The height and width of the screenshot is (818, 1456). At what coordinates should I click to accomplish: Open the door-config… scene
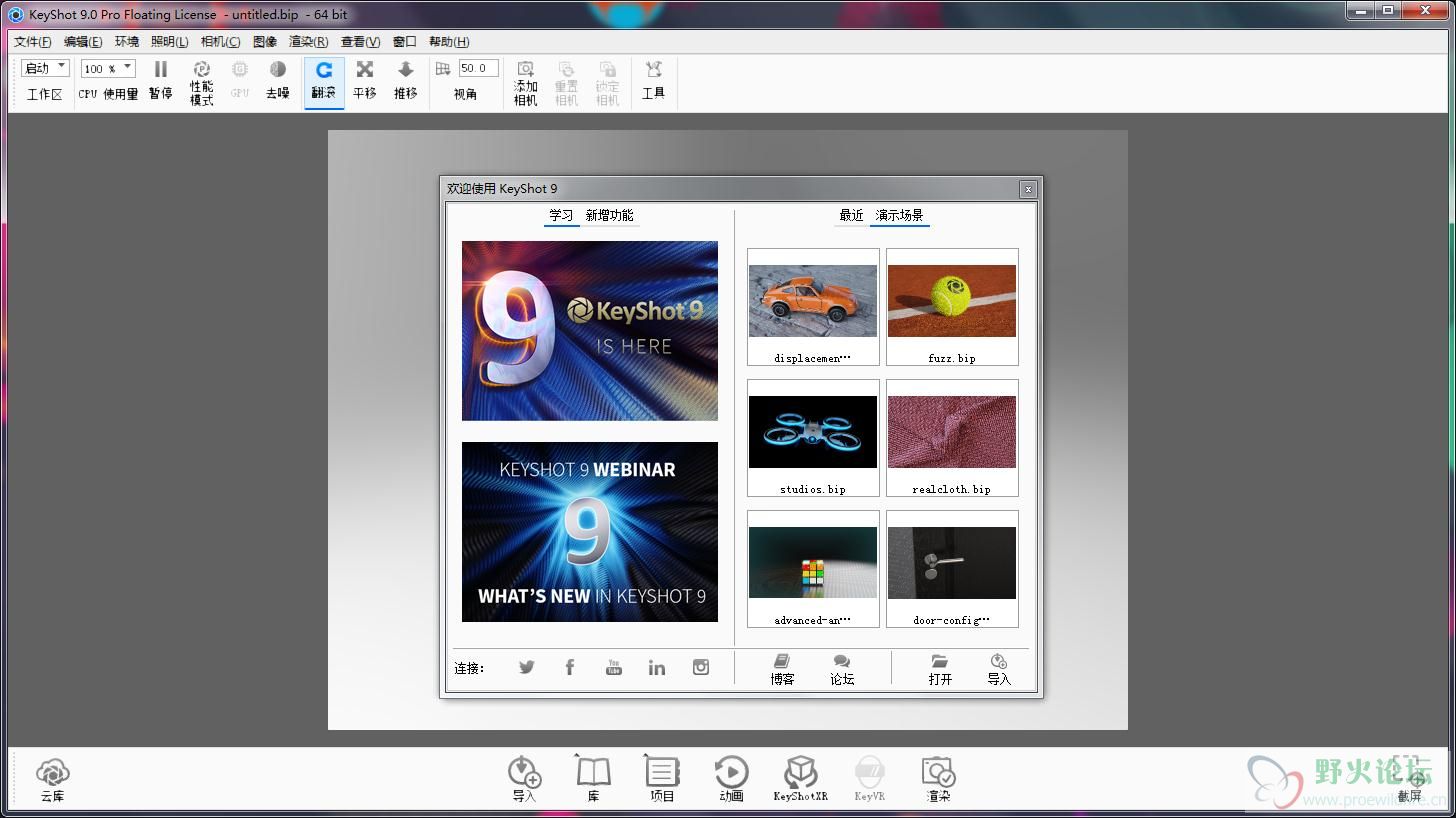click(x=952, y=569)
